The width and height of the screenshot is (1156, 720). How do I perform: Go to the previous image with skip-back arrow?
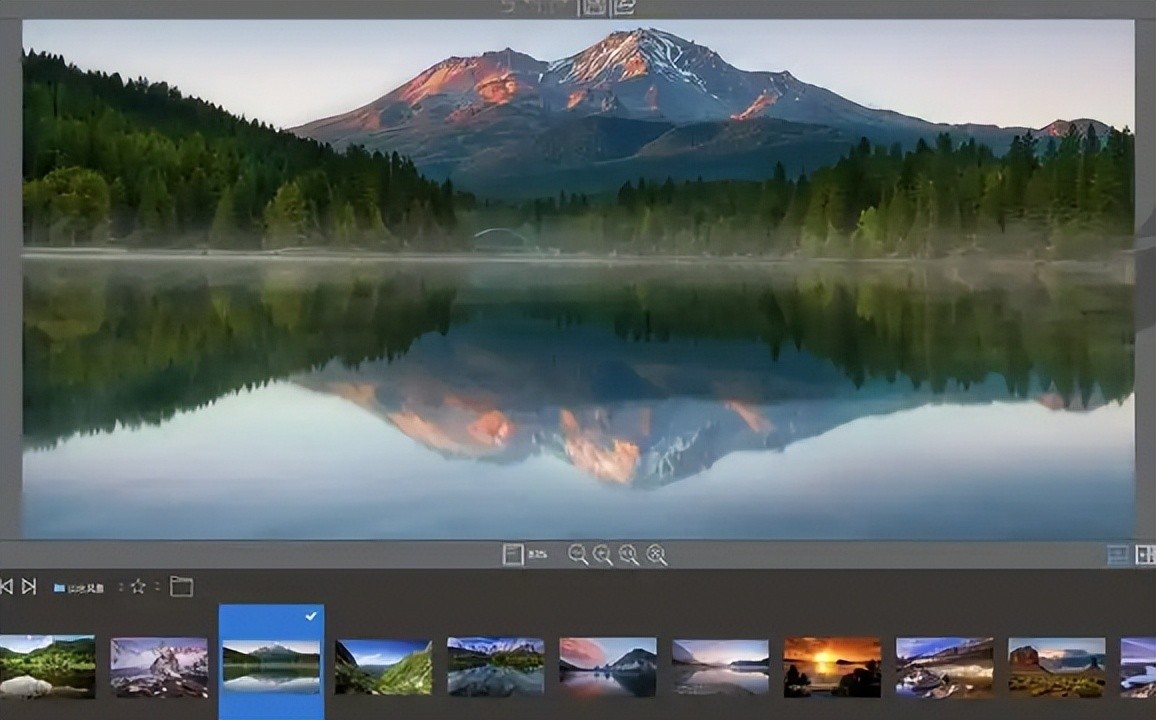(x=6, y=587)
